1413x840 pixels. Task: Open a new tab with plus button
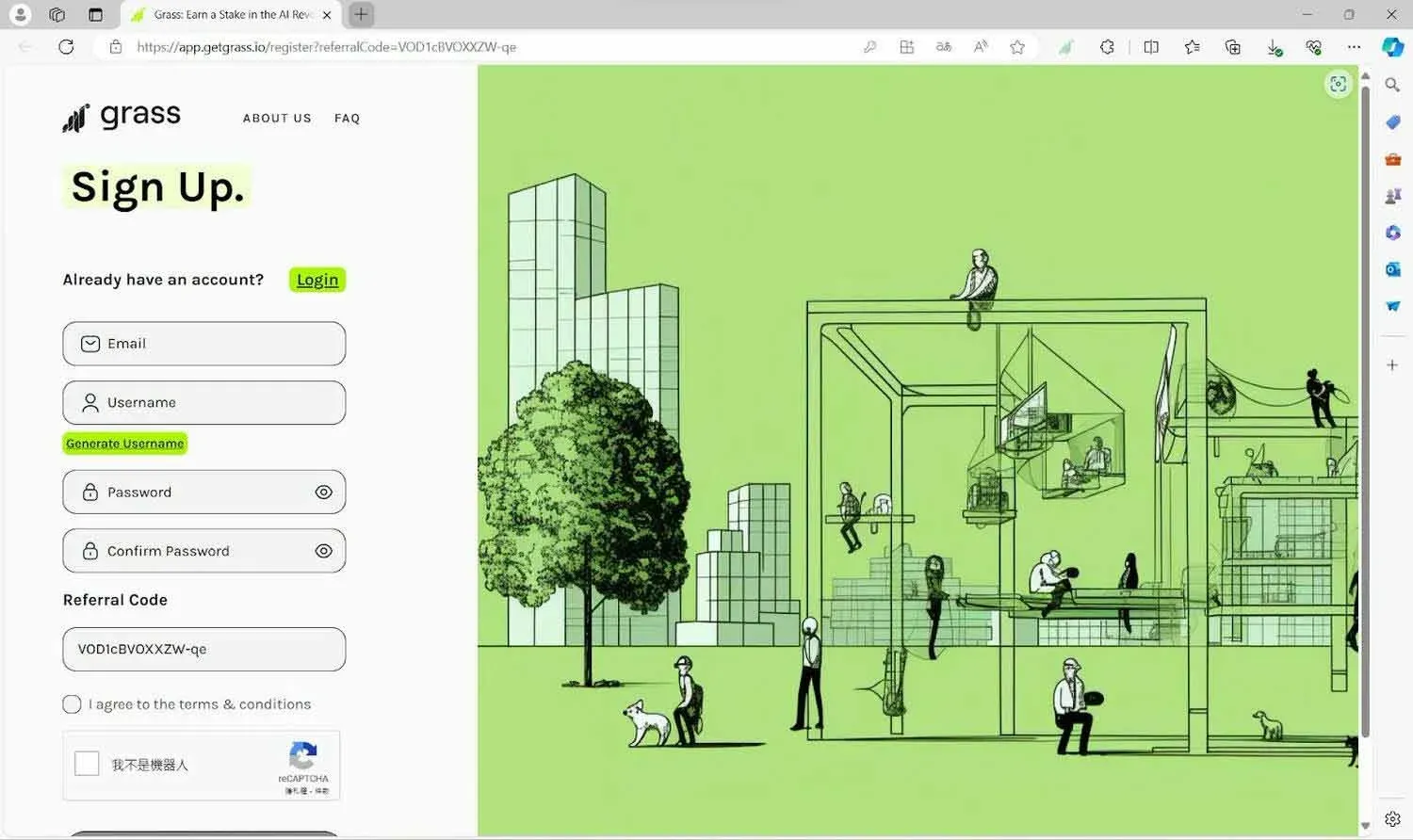[361, 14]
